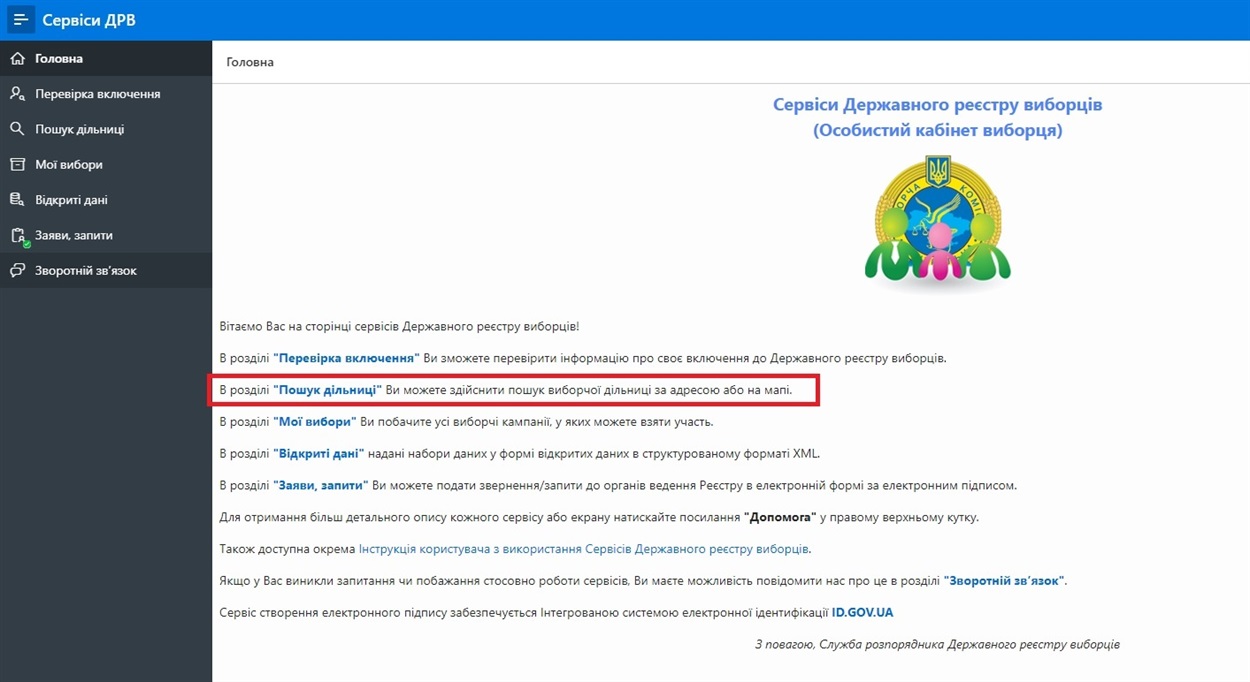Click the ballot box icon for Мої вибори
This screenshot has width=1250, height=682.
pyautogui.click(x=17, y=165)
